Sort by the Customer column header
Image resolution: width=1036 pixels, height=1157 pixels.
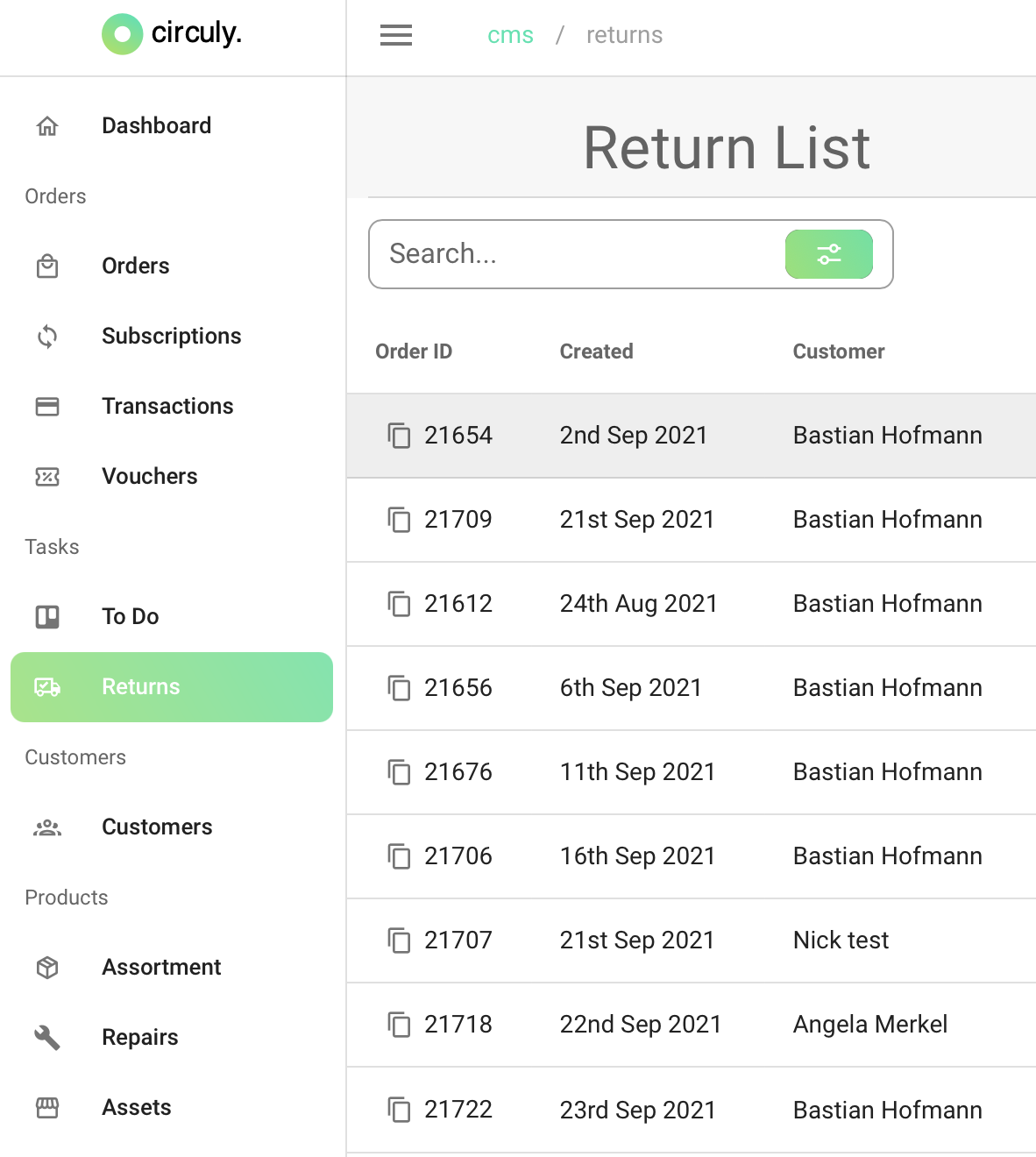click(839, 351)
